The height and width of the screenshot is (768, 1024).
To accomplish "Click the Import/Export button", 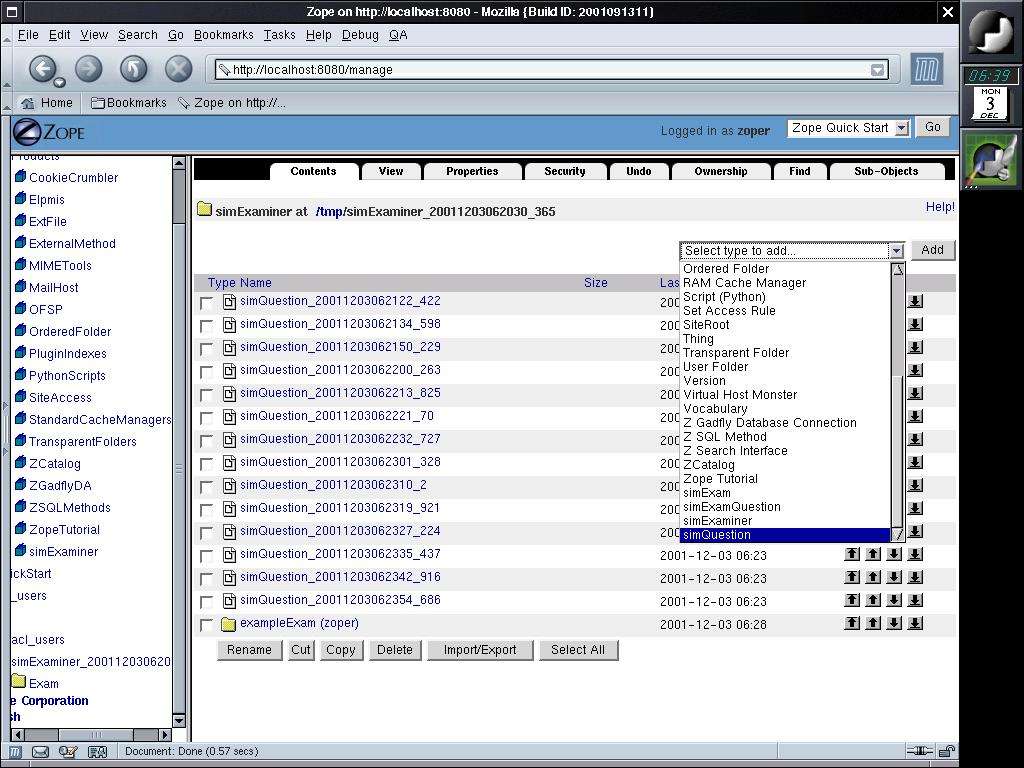I will [x=480, y=650].
